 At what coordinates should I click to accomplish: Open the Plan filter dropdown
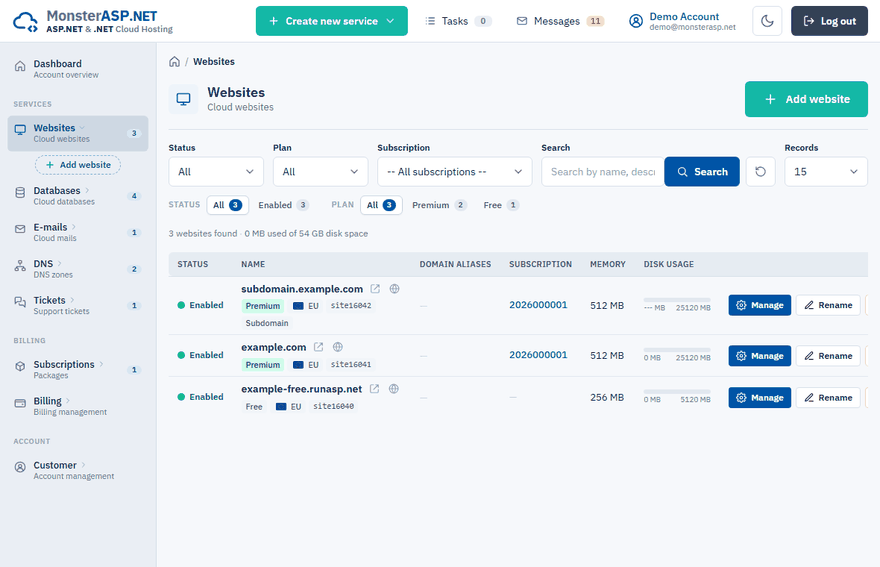click(x=320, y=172)
